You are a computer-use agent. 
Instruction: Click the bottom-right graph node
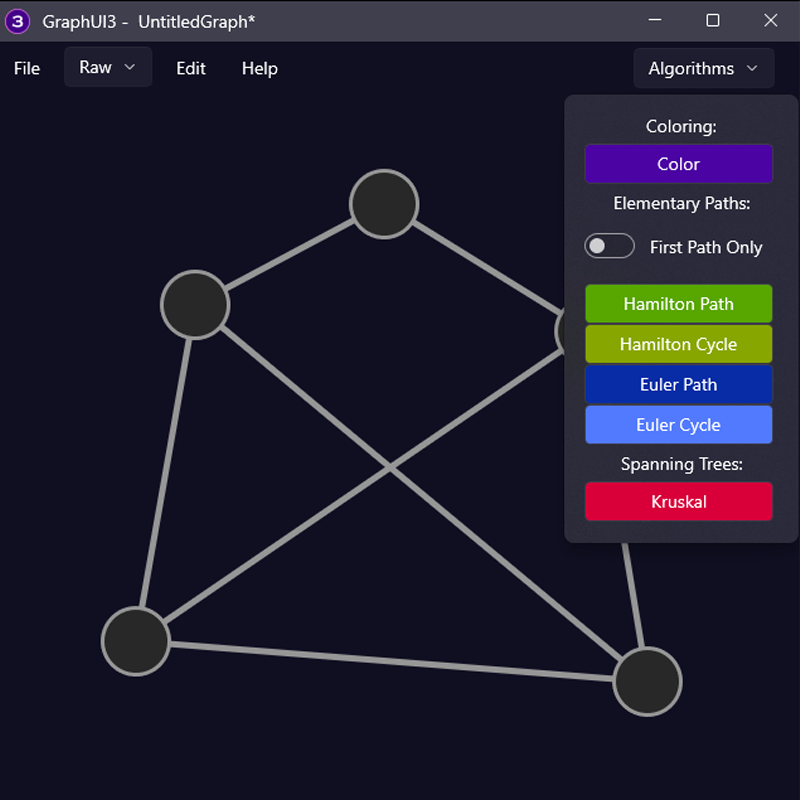click(x=647, y=681)
